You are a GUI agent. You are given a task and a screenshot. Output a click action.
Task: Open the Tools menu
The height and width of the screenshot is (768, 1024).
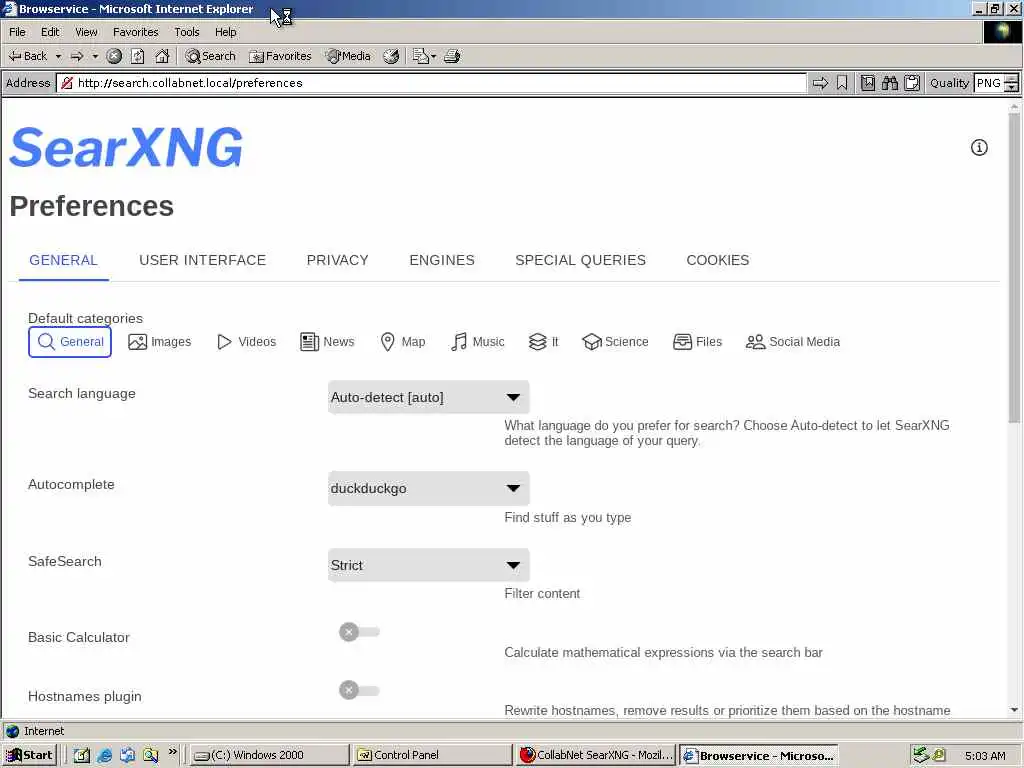click(187, 32)
